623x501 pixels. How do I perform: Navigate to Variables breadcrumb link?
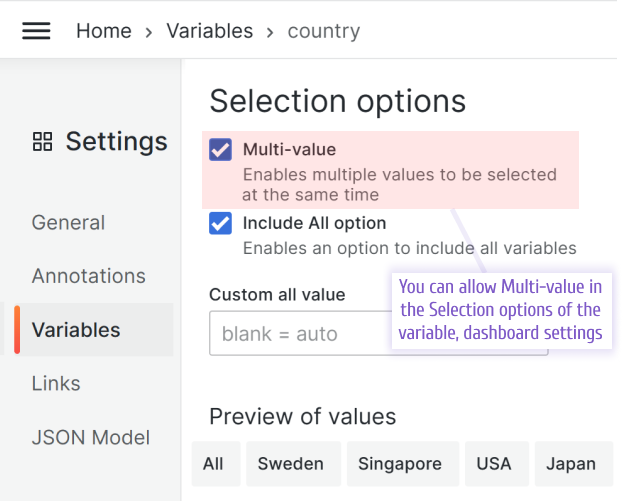coord(210,31)
